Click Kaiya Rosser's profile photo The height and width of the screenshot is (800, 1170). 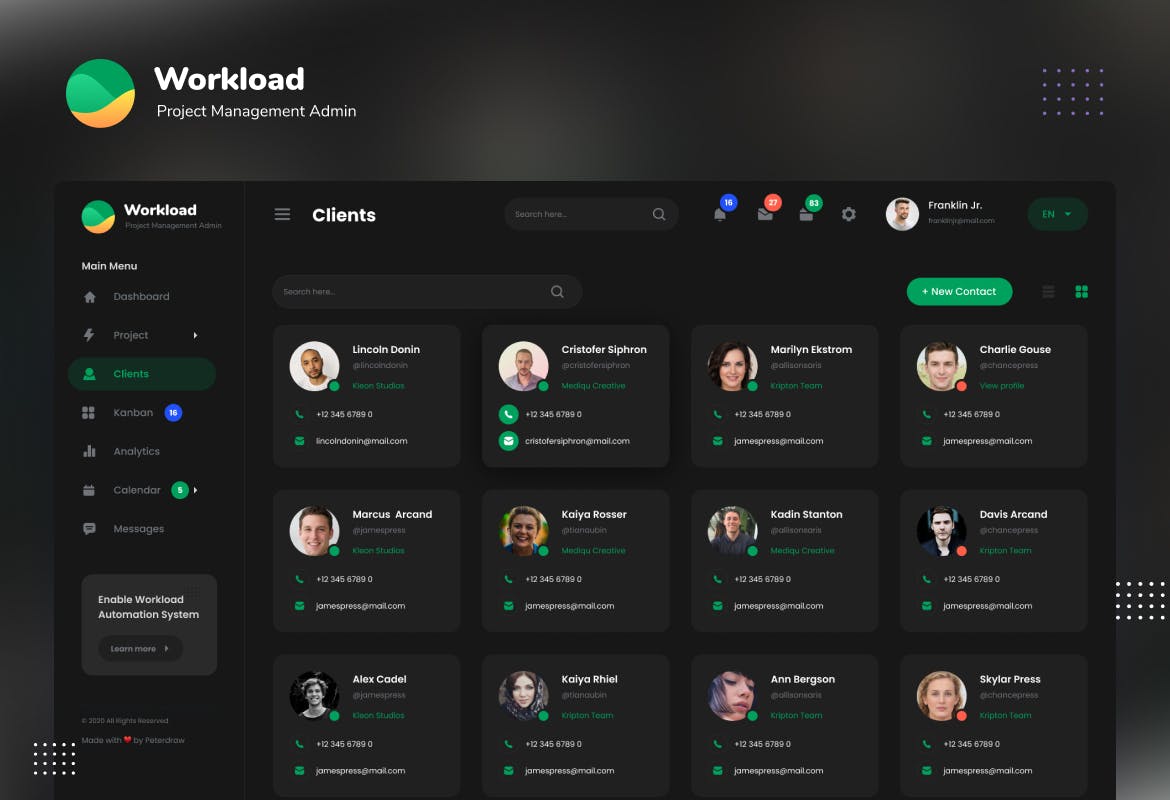point(523,531)
